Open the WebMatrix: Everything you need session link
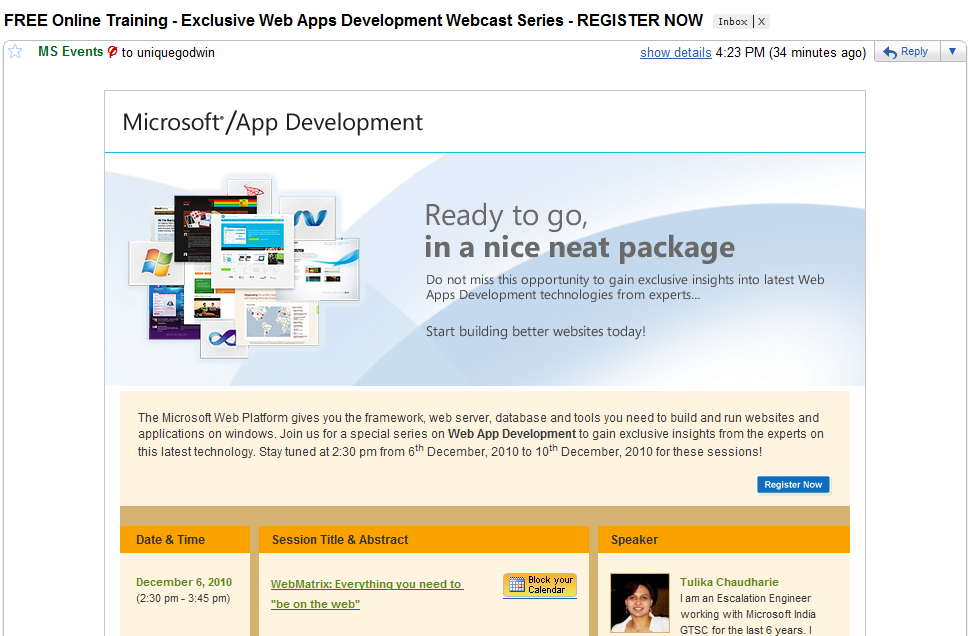Image resolution: width=974 pixels, height=636 pixels. (x=366, y=594)
